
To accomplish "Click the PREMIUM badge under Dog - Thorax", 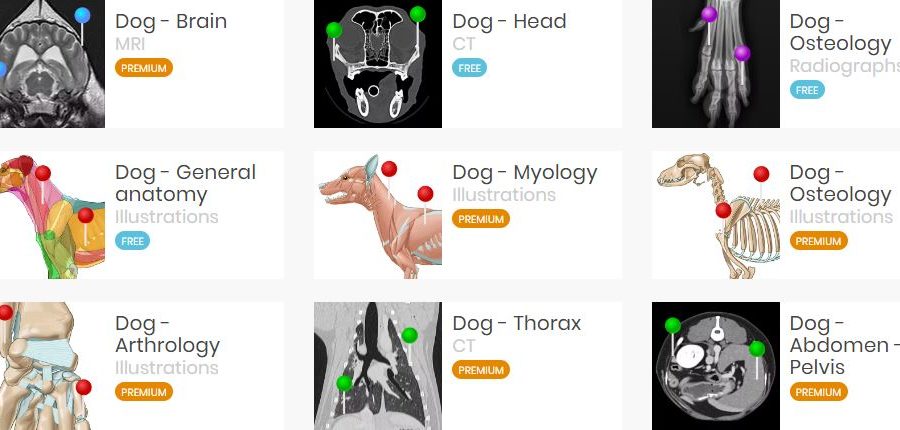I will pos(481,370).
